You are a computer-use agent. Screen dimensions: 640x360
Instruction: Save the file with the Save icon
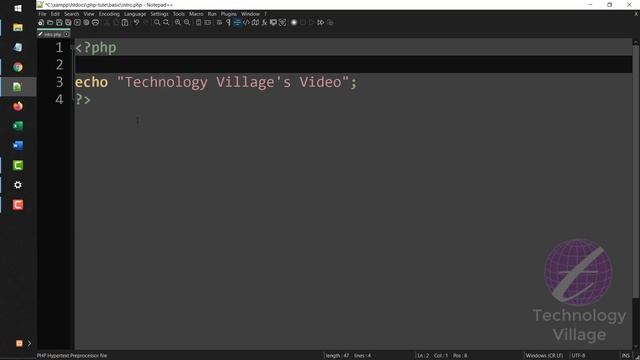pos(59,22)
